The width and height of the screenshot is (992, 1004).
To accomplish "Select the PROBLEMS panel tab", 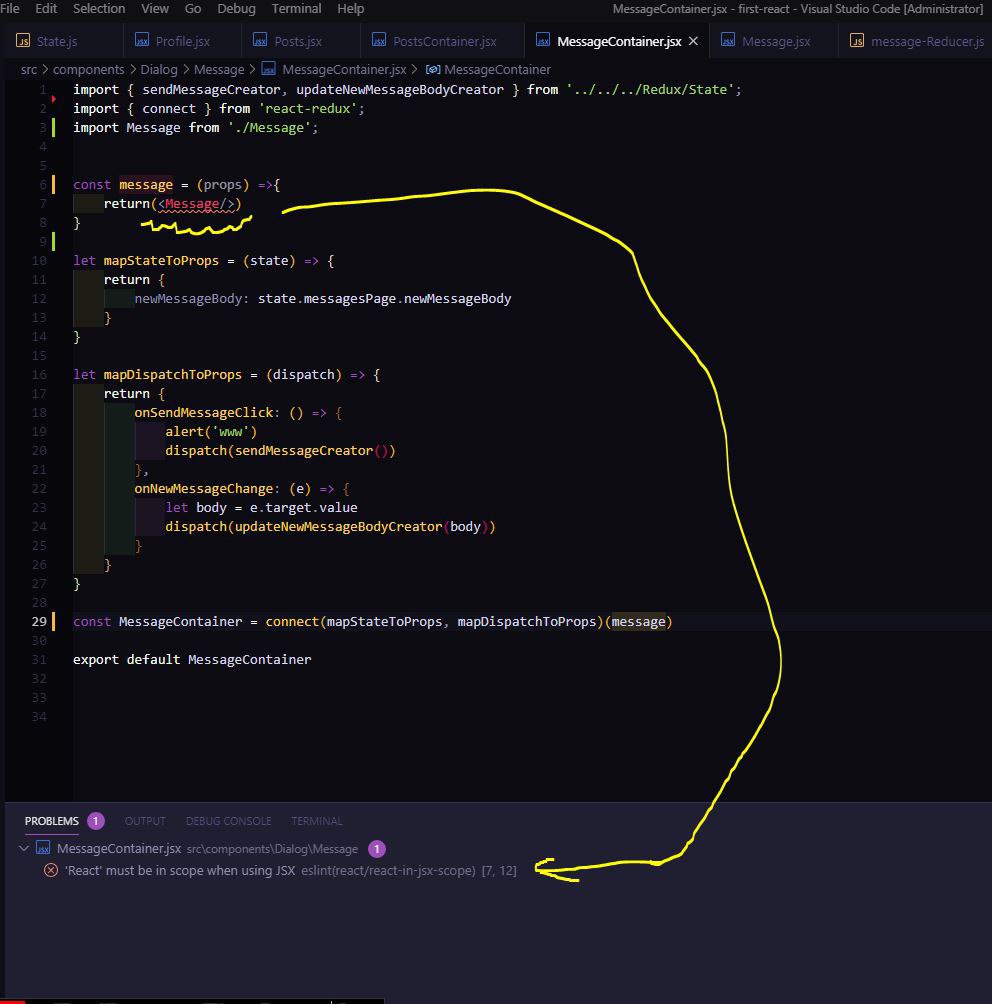I will [52, 821].
